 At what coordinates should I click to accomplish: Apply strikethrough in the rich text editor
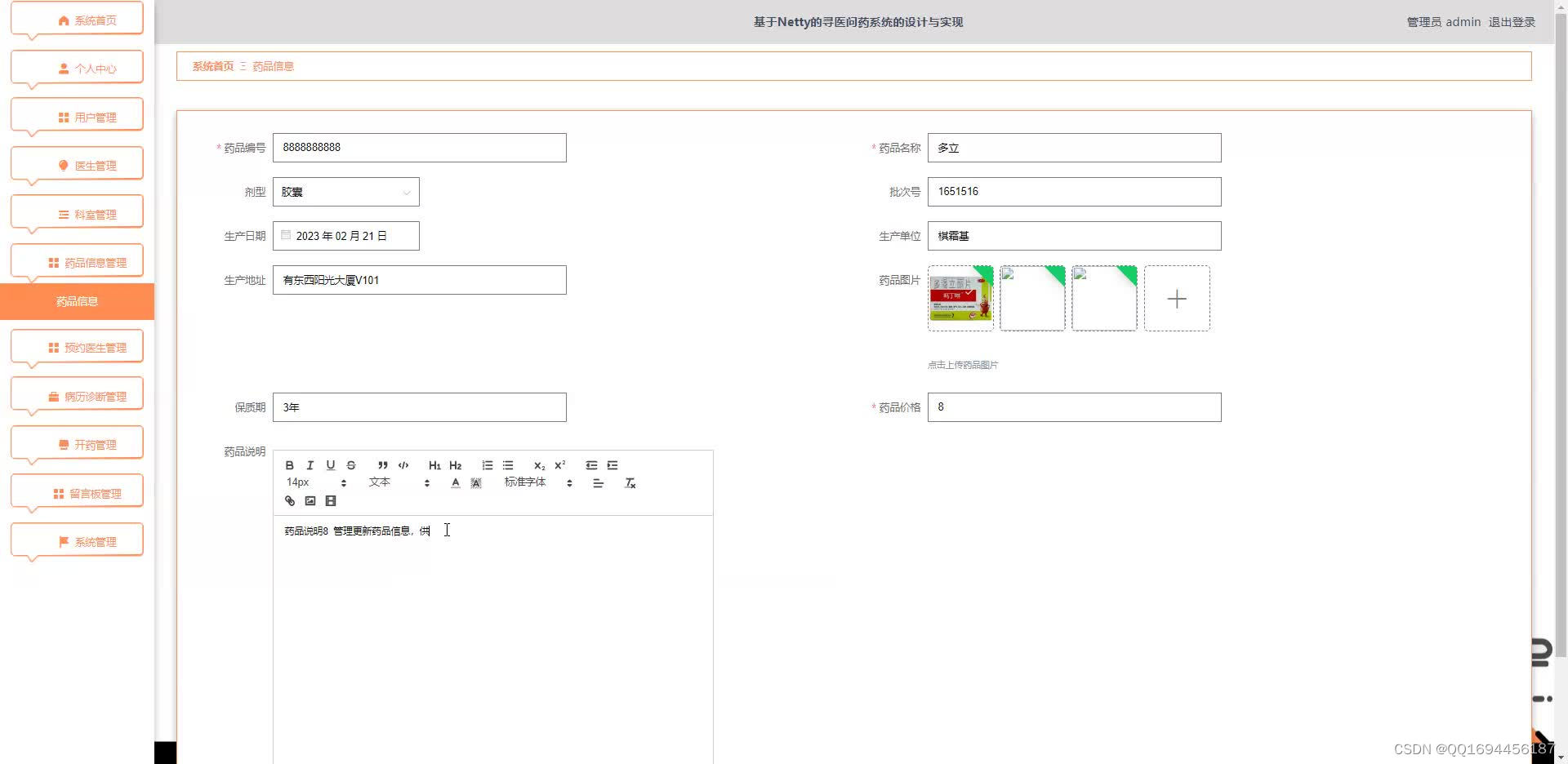pyautogui.click(x=351, y=465)
